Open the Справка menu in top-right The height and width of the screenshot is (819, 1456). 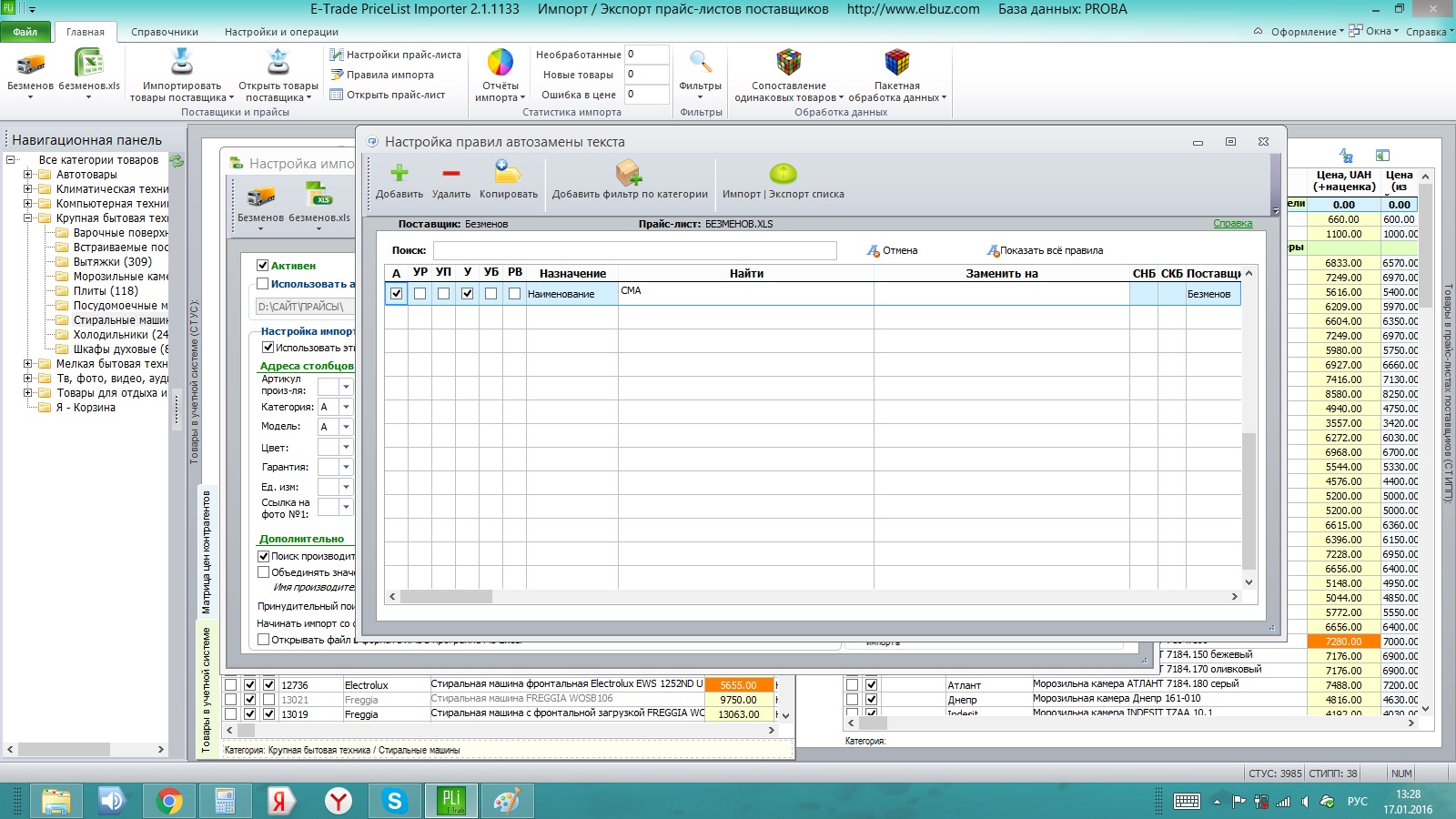click(x=1429, y=32)
